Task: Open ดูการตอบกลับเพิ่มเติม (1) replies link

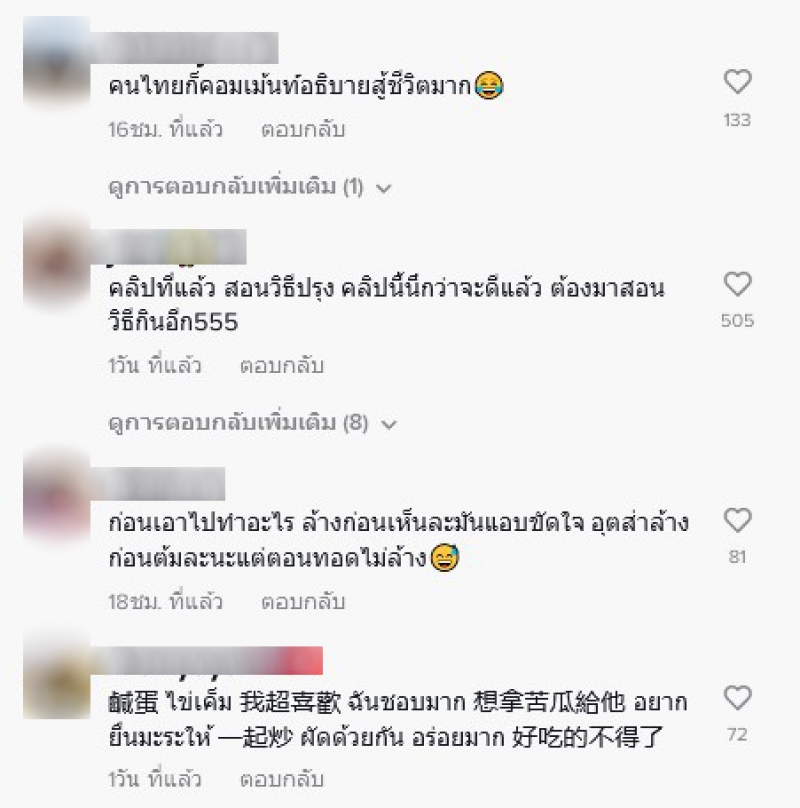Action: [236, 186]
